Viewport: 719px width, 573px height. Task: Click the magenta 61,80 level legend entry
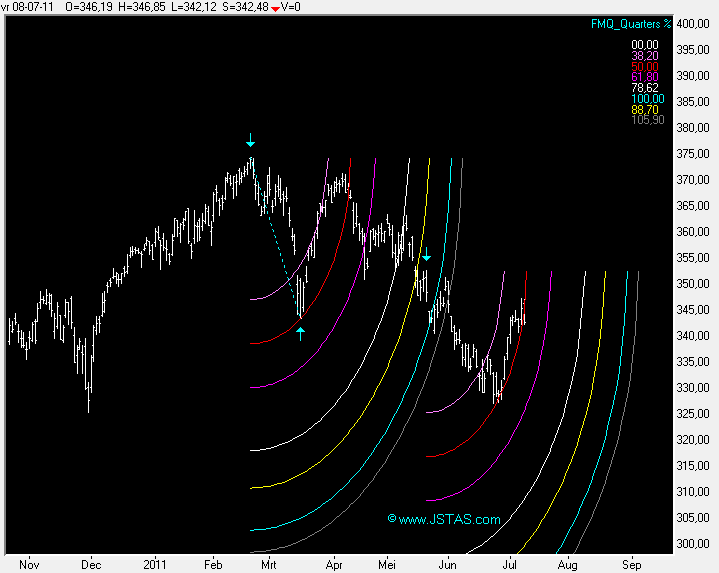pyautogui.click(x=644, y=77)
